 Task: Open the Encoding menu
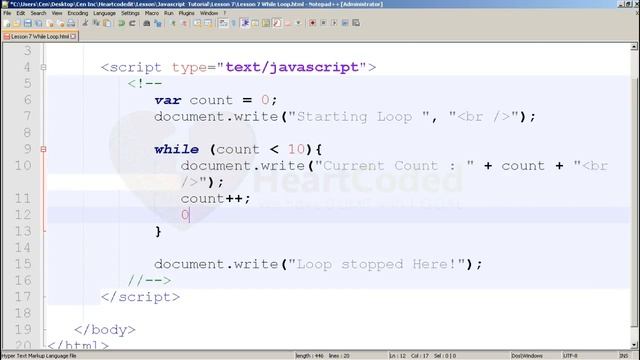tap(78, 13)
